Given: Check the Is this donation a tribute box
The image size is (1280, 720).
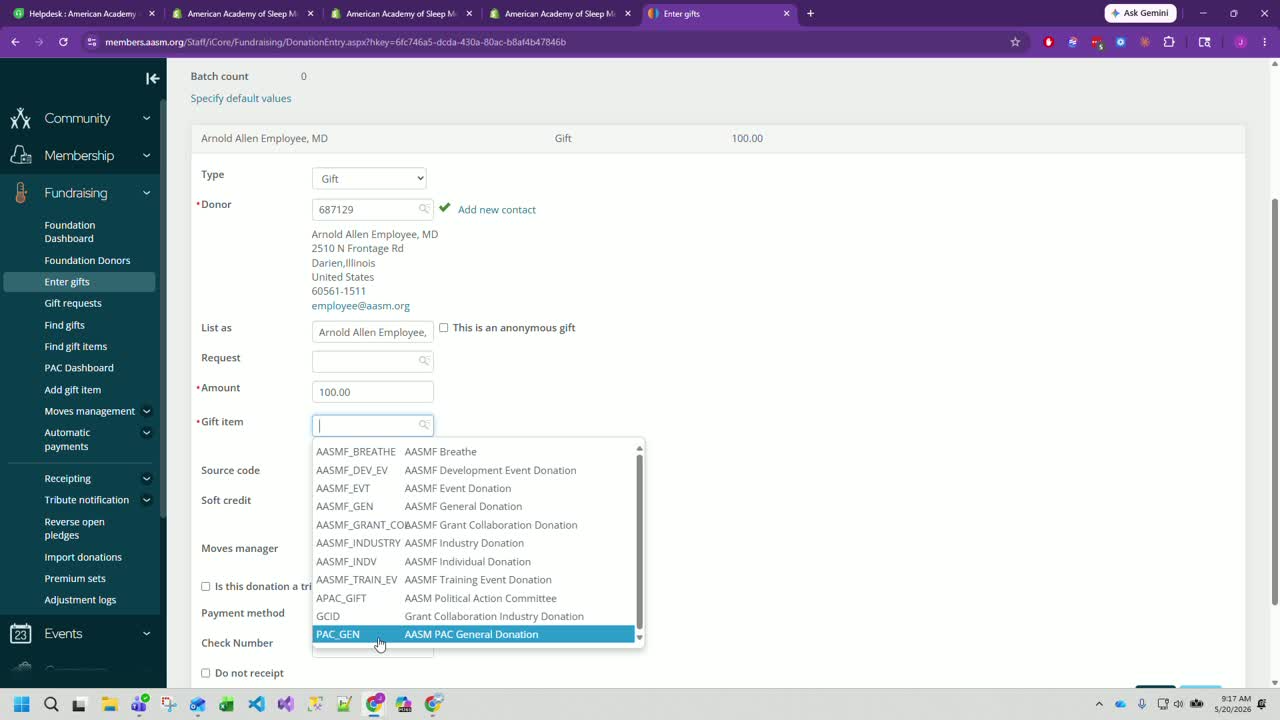Looking at the screenshot, I should pos(206,587).
